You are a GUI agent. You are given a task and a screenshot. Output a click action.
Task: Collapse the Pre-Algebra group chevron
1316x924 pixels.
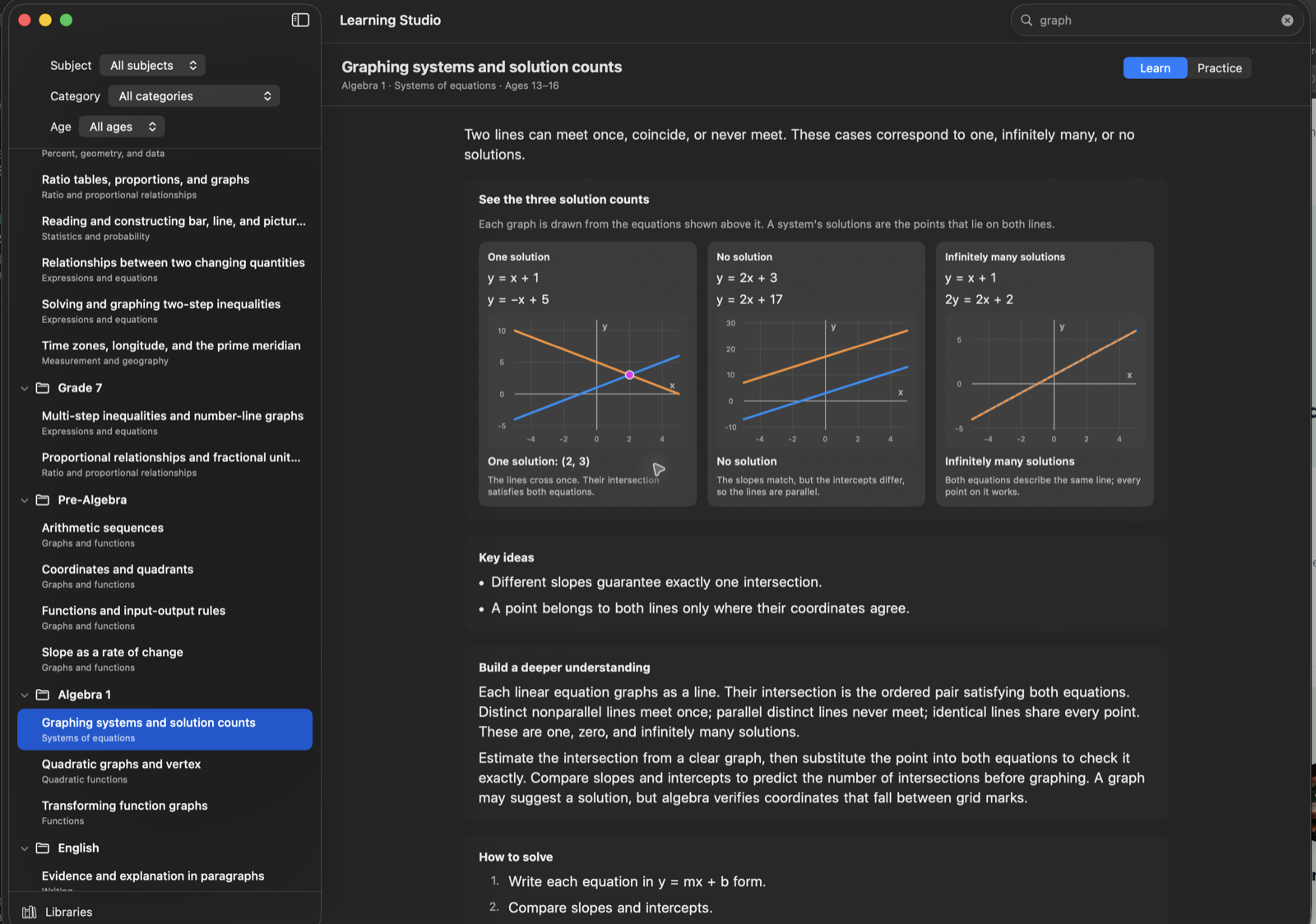(x=25, y=500)
